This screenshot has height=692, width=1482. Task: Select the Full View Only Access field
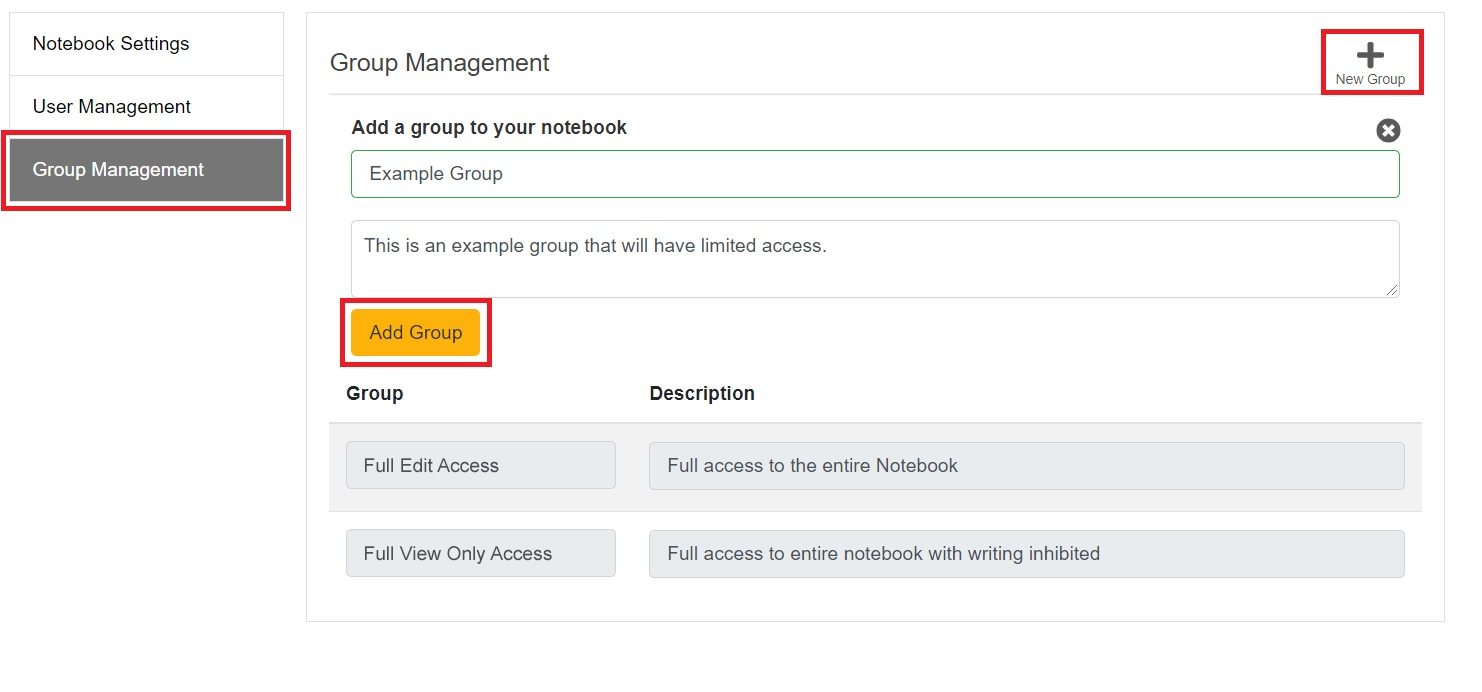[481, 553]
